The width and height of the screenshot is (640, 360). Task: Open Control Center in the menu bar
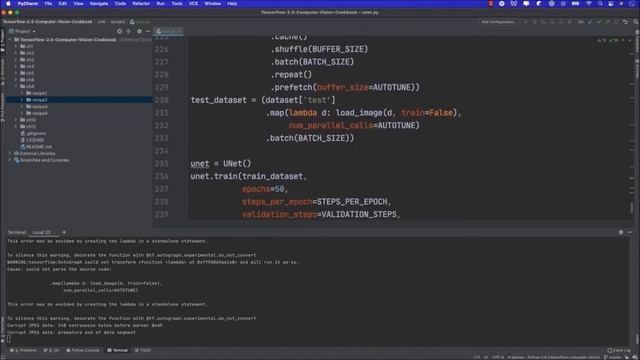coord(611,4)
